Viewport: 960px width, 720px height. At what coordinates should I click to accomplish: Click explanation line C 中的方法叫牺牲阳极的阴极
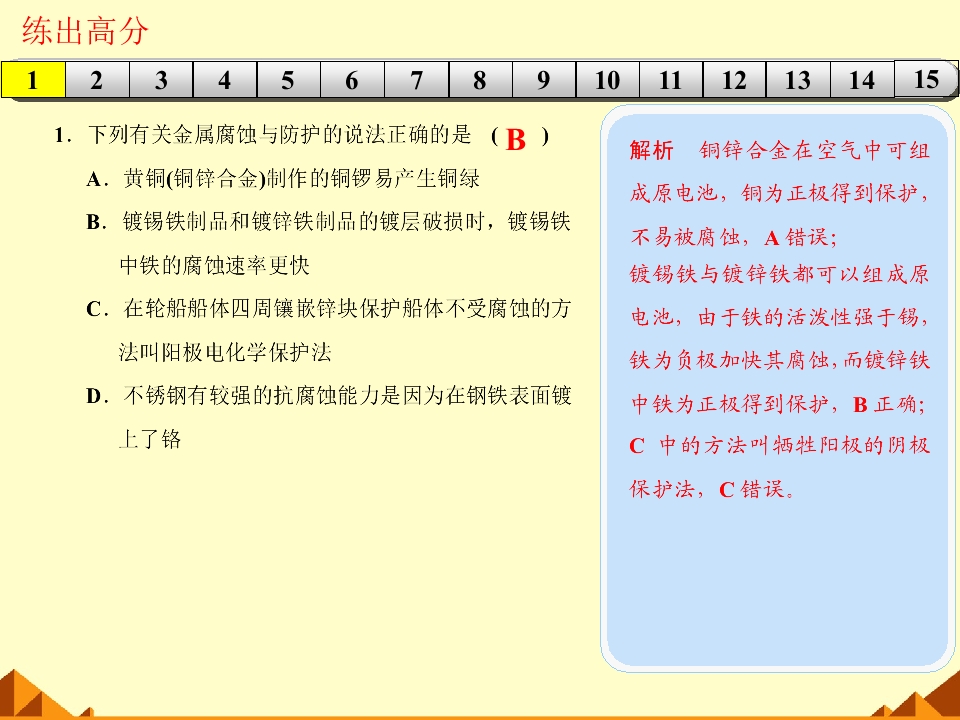pos(779,445)
